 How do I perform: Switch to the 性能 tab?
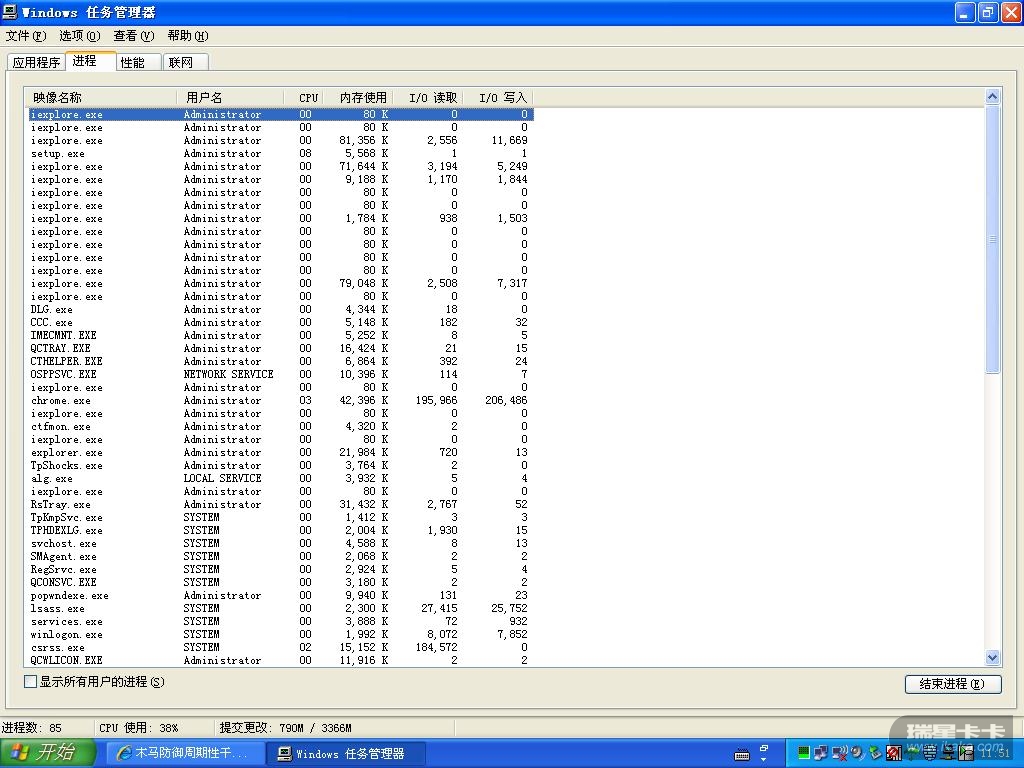click(138, 62)
